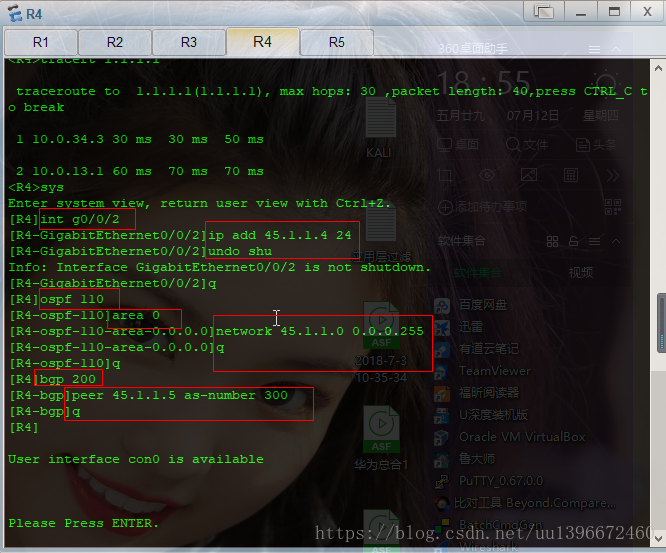Open the 桌面 shortcut in desktop widget
This screenshot has width=666, height=553.
tap(458, 145)
